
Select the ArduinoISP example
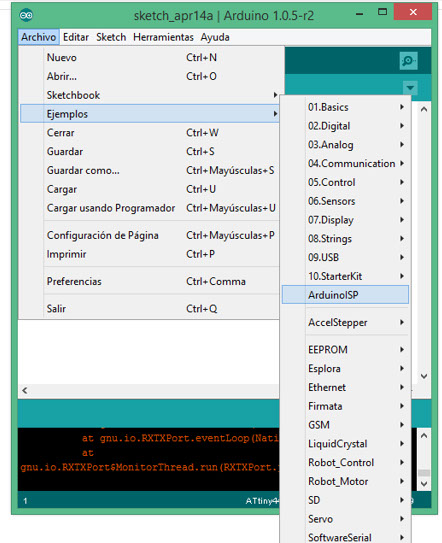point(345,295)
